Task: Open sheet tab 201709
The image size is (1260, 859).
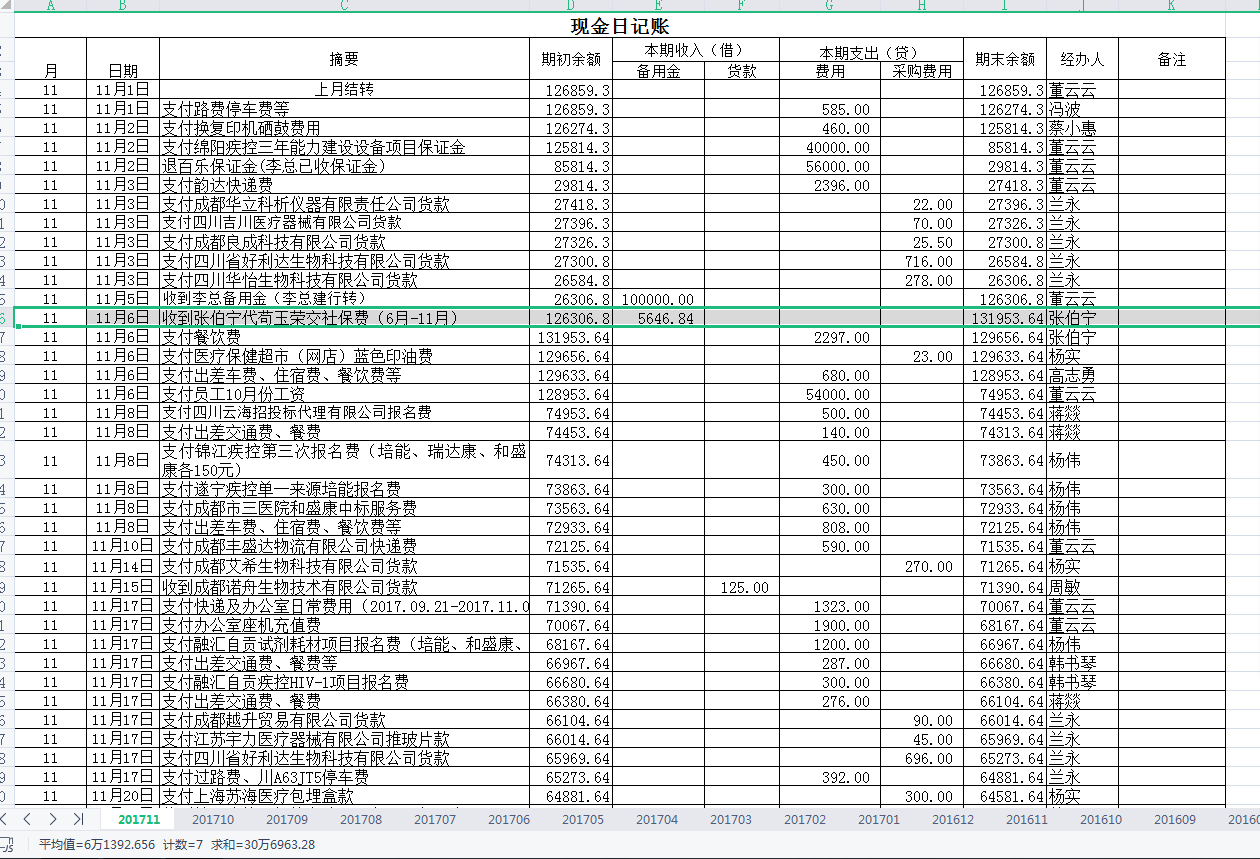Action: 287,819
